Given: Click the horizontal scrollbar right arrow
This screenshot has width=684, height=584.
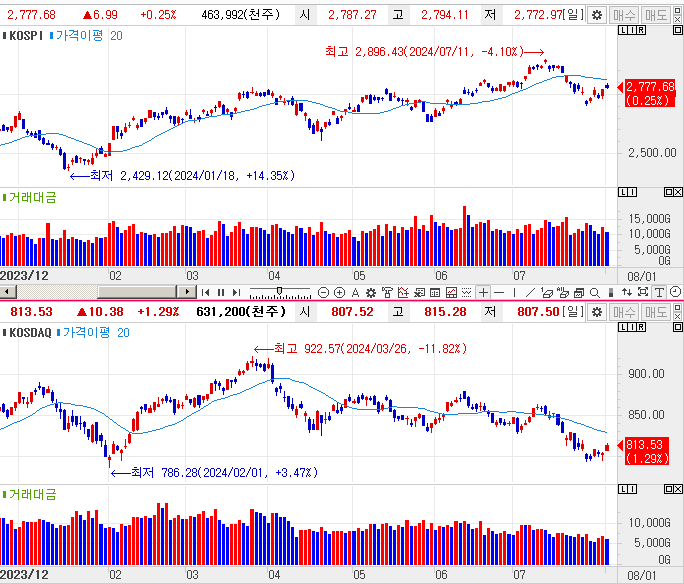Looking at the screenshot, I should point(188,291).
